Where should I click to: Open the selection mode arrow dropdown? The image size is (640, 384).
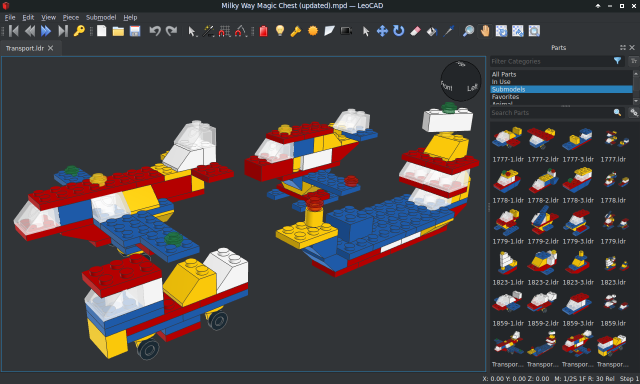[x=192, y=31]
